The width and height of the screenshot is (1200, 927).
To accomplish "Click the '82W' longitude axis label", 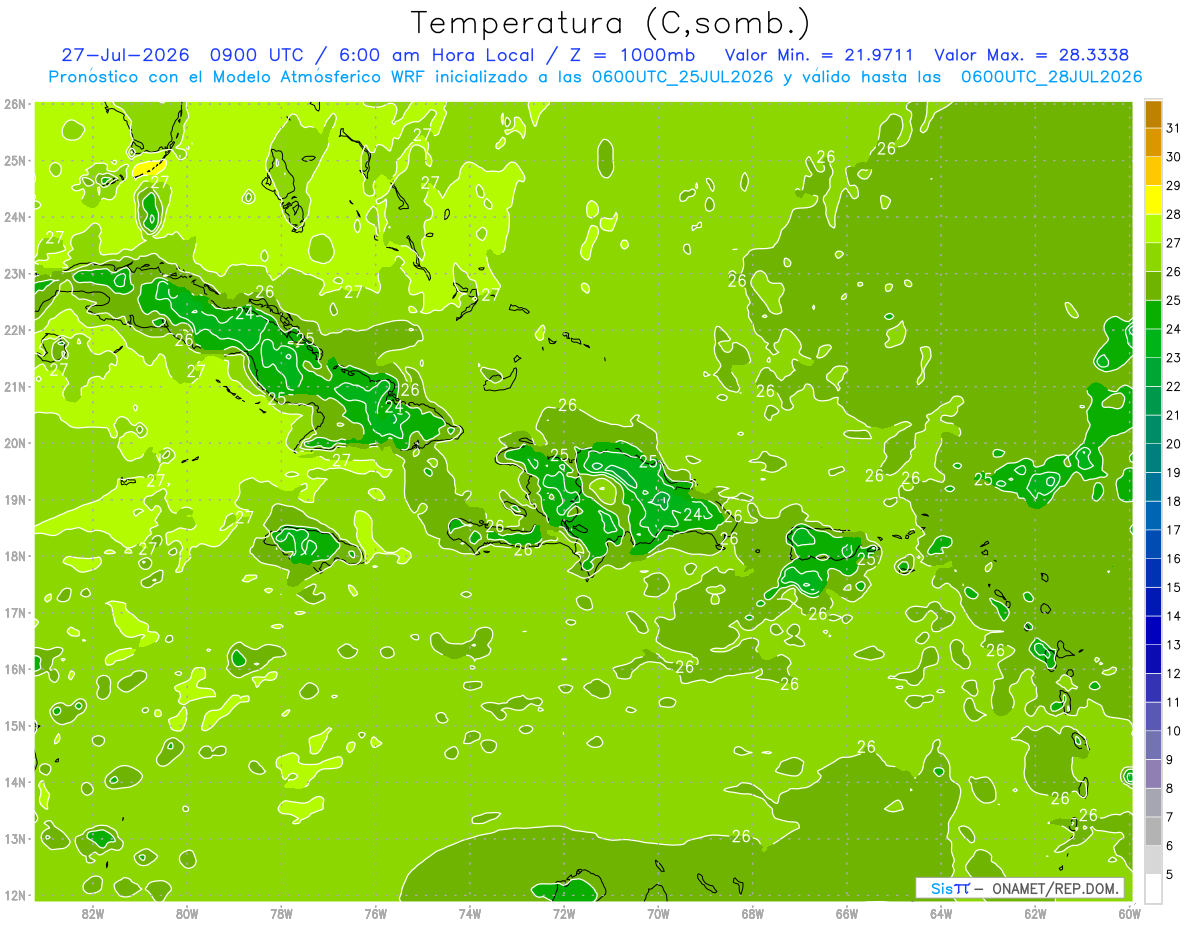I will pyautogui.click(x=93, y=913).
